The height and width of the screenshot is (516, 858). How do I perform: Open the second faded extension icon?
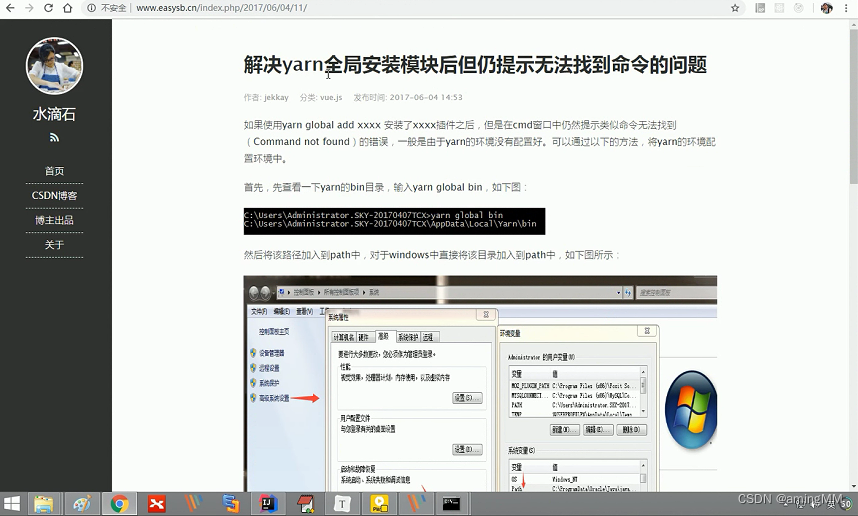(779, 8)
